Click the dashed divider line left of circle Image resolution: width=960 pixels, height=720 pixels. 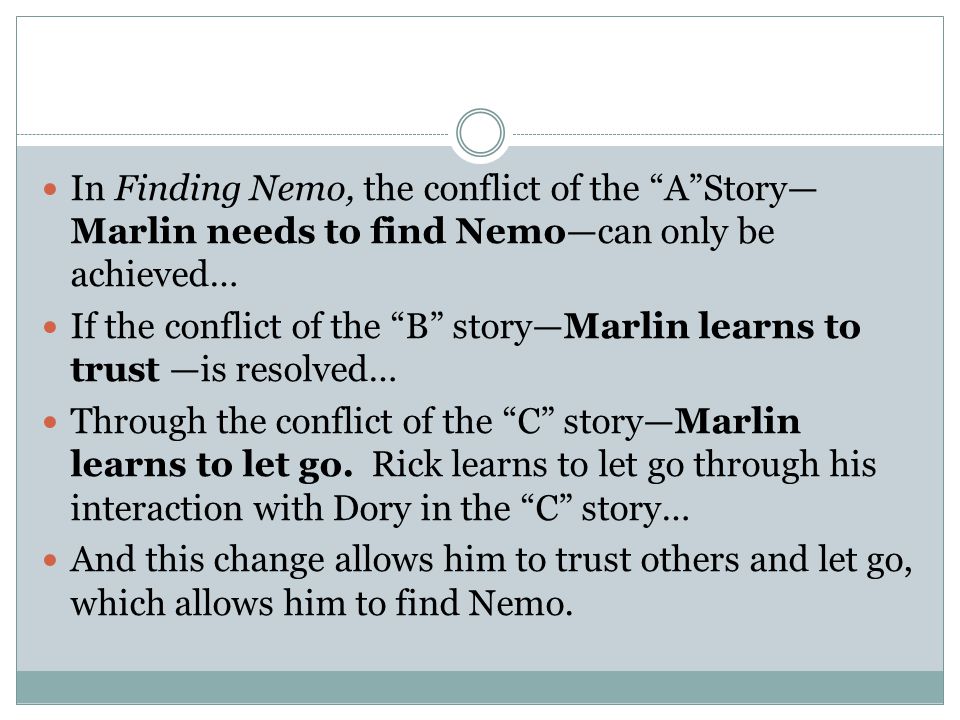[233, 134]
